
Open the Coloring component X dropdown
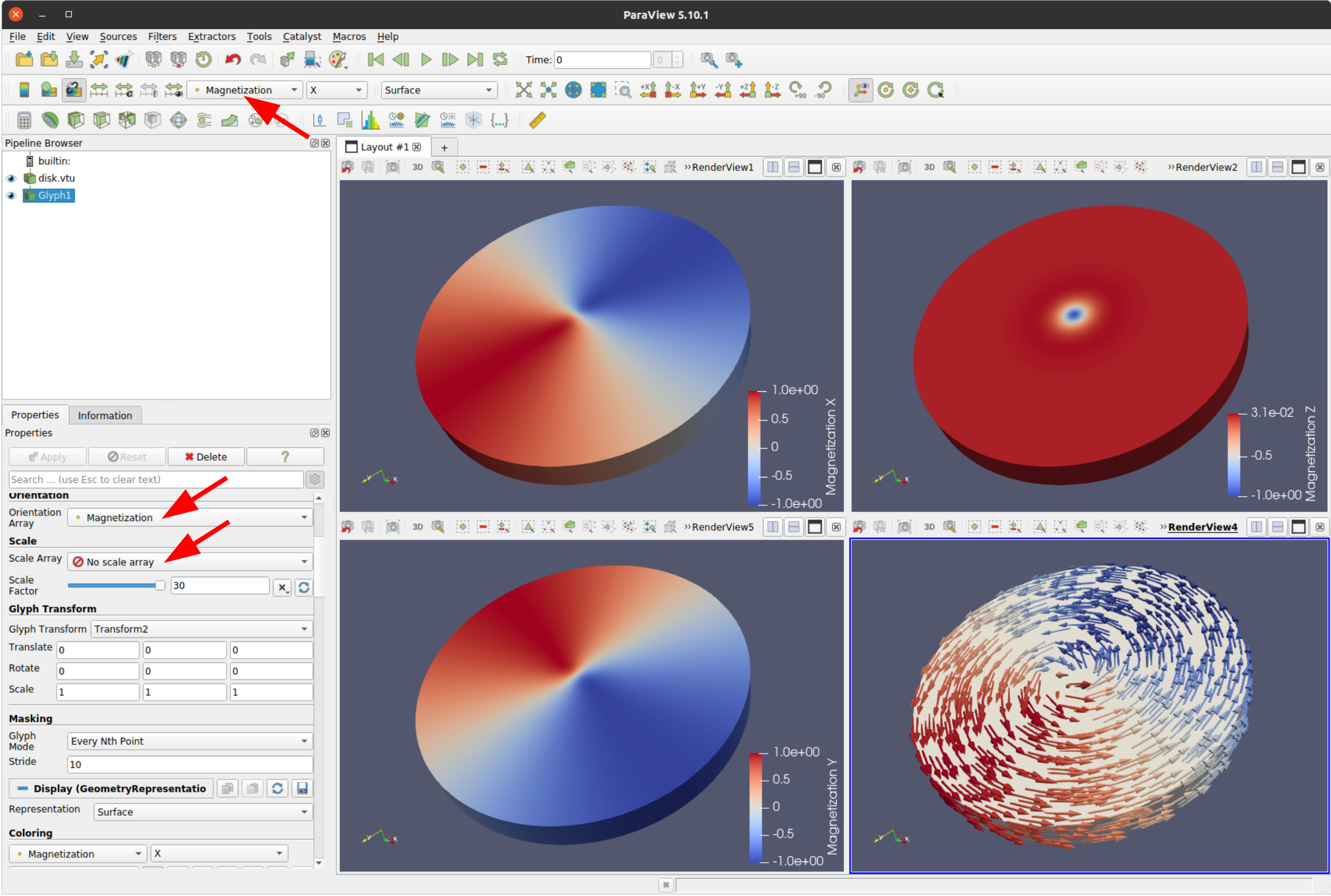[x=219, y=854]
